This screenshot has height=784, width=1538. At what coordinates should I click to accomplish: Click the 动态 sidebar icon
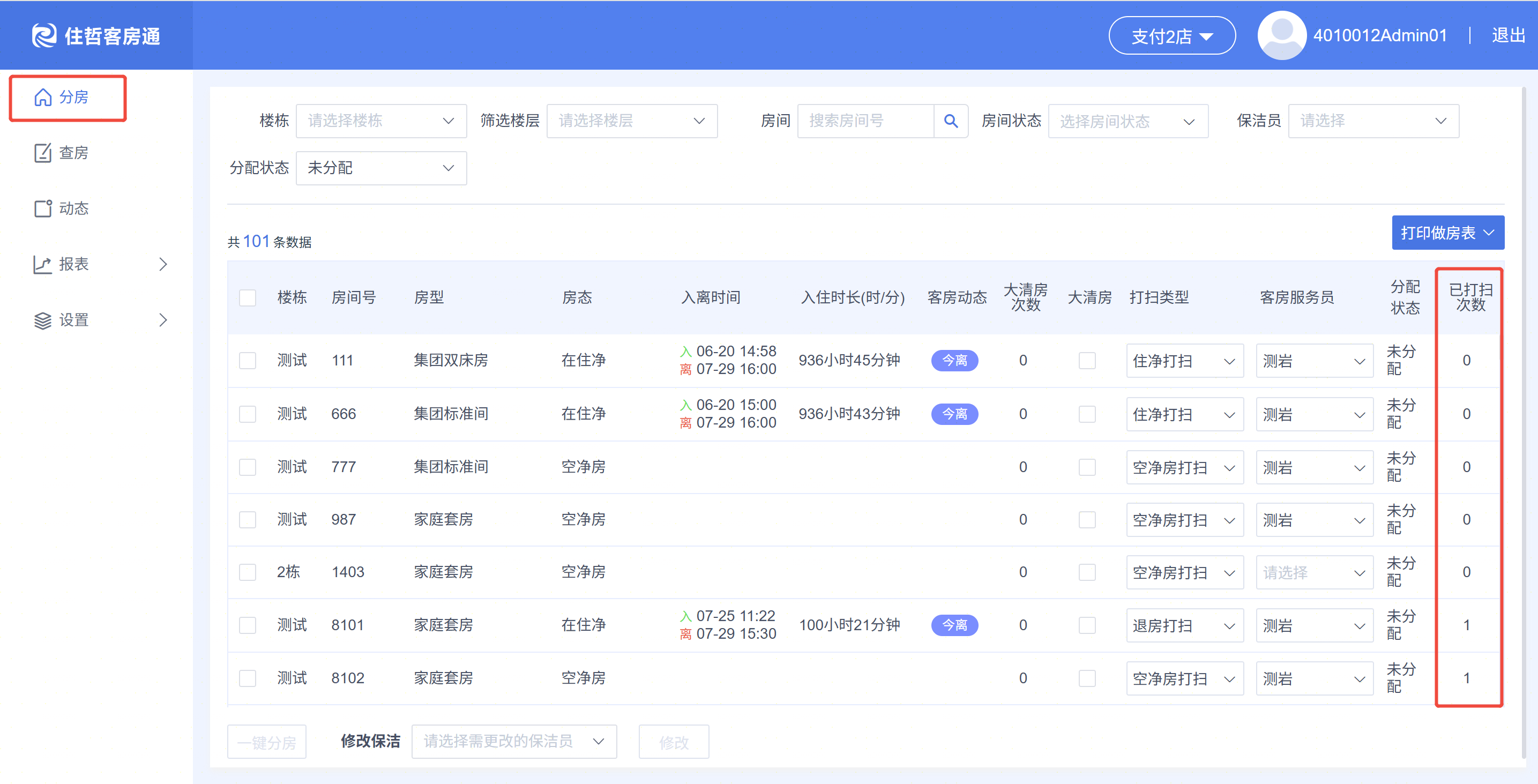(x=42, y=208)
